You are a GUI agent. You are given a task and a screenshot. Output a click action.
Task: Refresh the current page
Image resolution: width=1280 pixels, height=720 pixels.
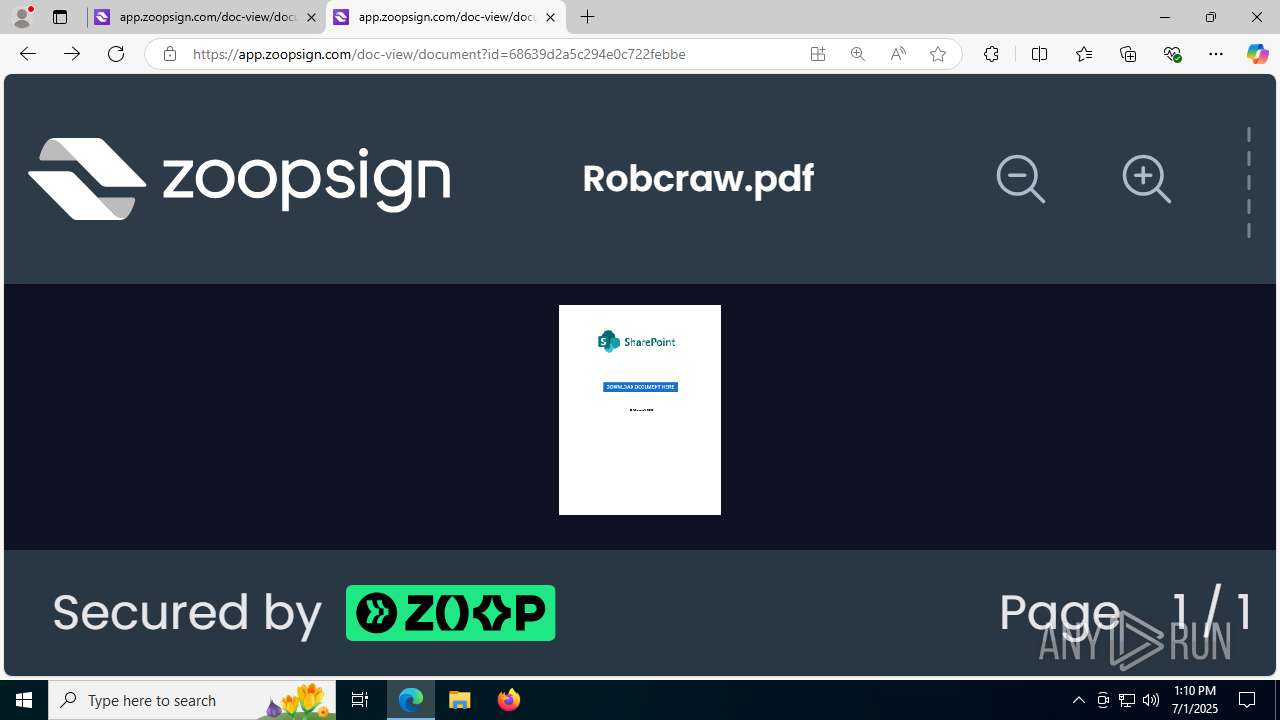116,54
